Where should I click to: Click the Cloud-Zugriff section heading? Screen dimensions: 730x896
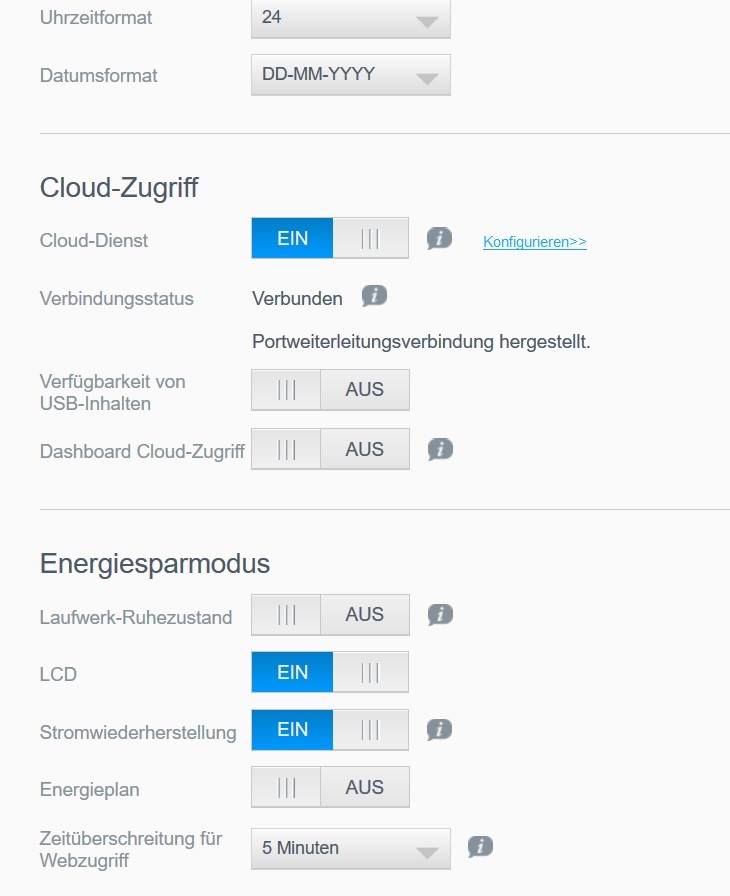[119, 187]
